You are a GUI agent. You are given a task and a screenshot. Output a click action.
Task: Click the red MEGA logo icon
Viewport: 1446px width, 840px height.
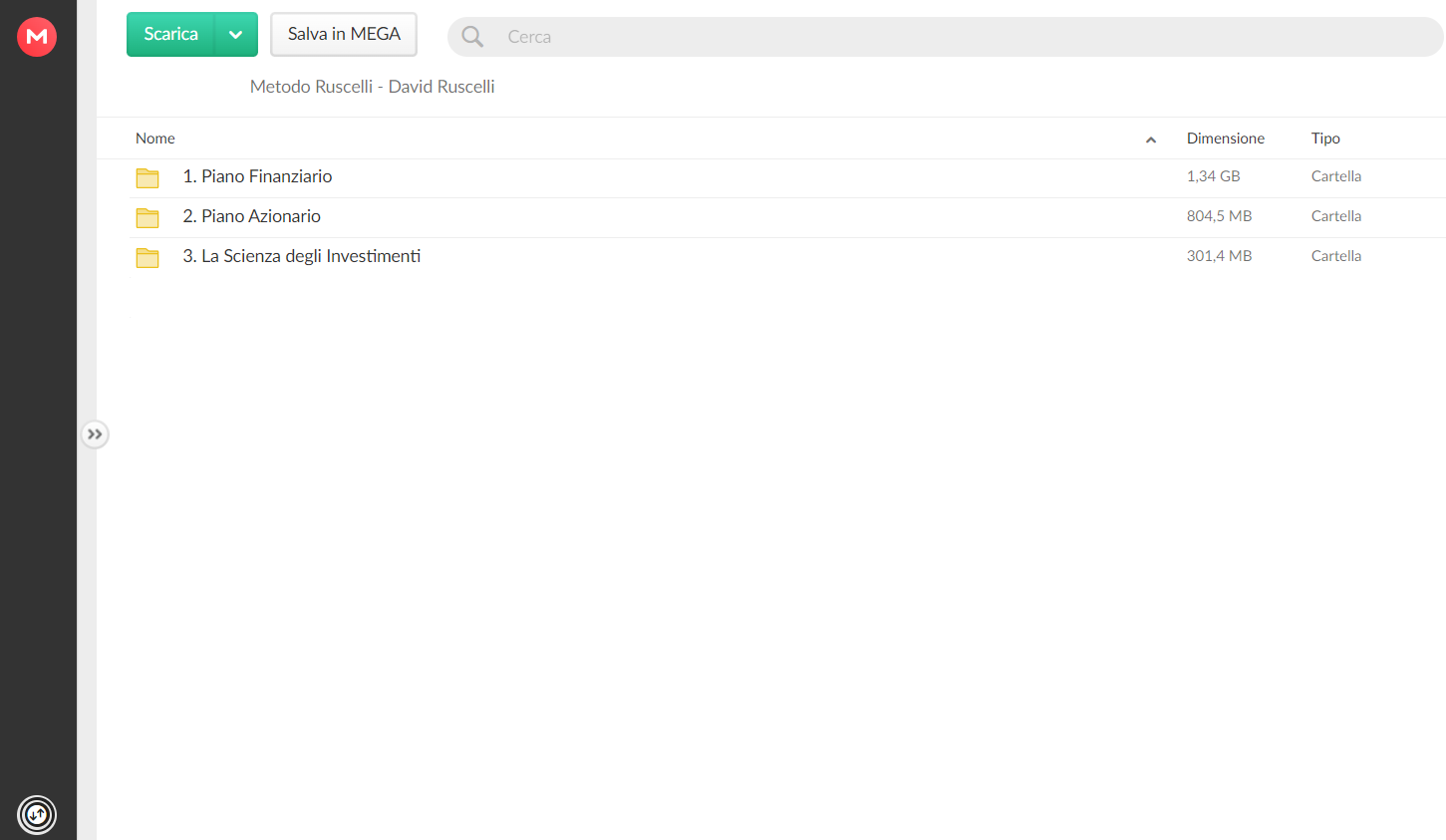[x=37, y=37]
